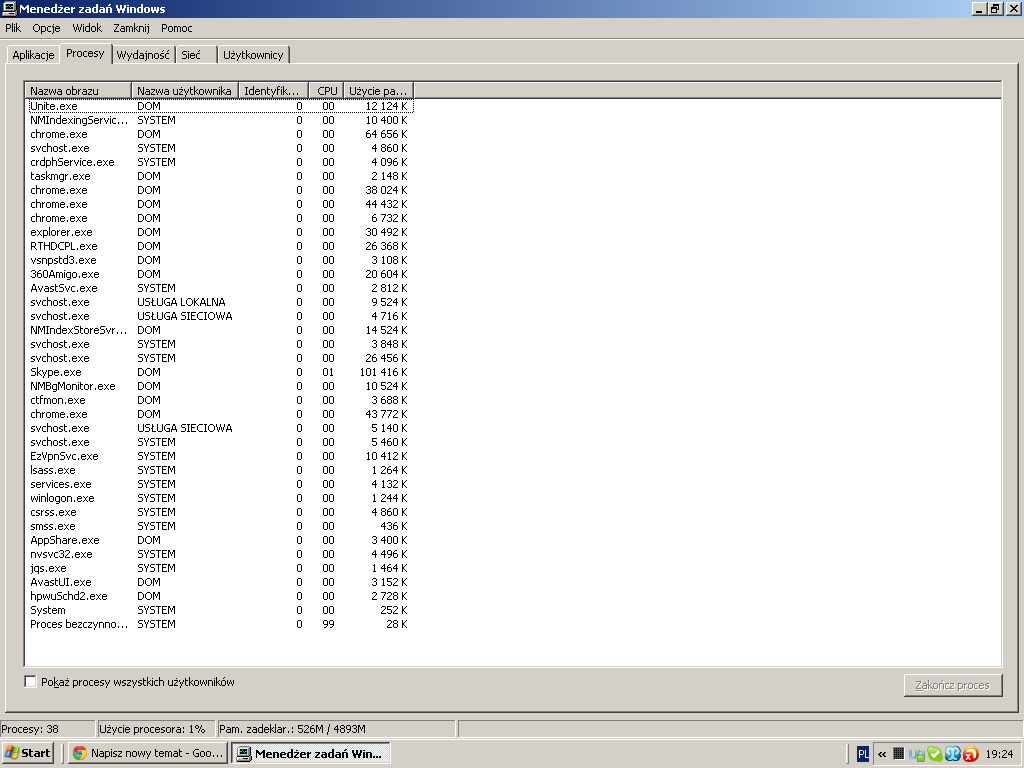Click the Skype icon in system tray
The width and height of the screenshot is (1024, 768).
coord(934,754)
